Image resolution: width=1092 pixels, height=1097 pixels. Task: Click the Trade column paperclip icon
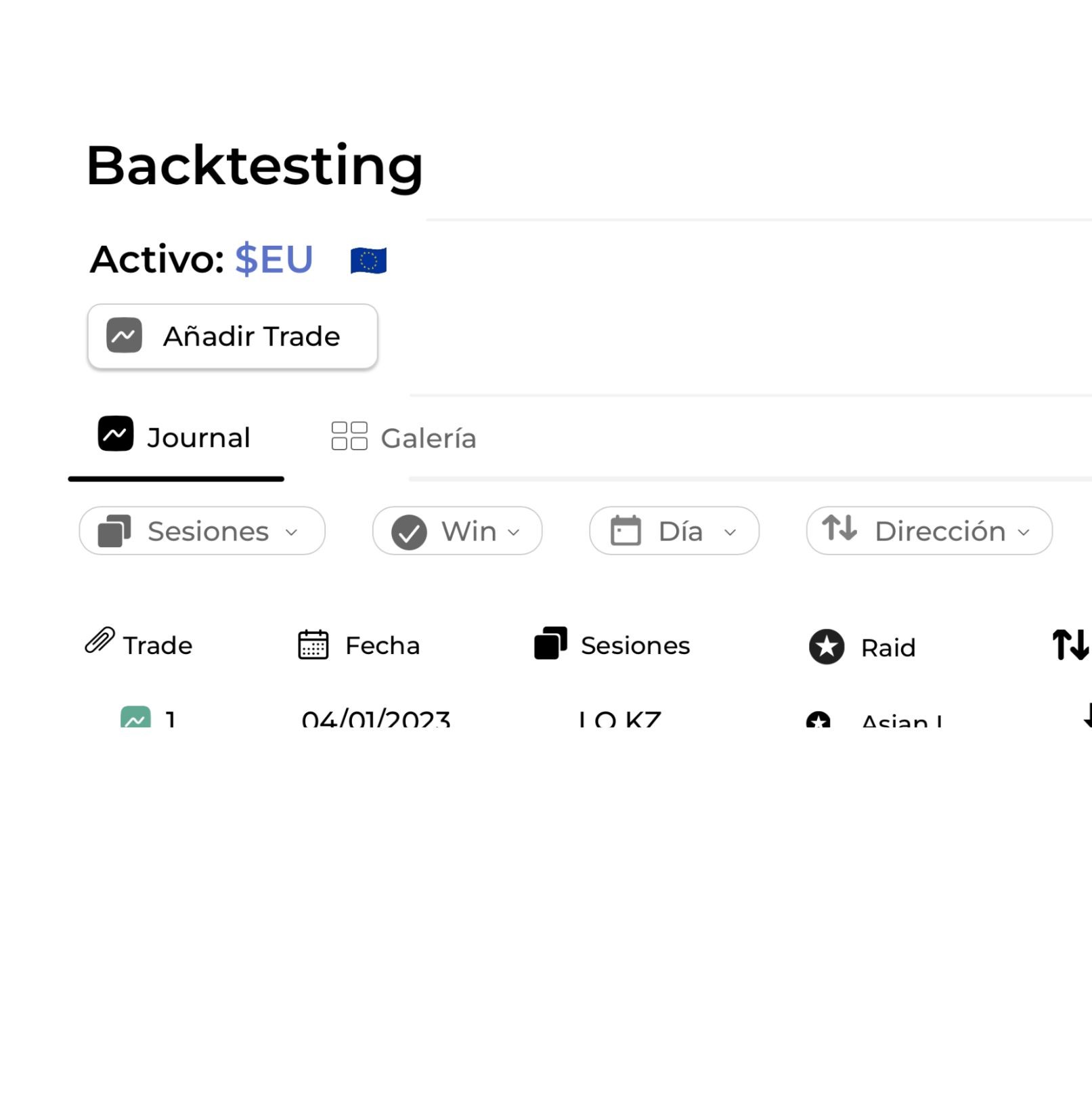[x=100, y=640]
